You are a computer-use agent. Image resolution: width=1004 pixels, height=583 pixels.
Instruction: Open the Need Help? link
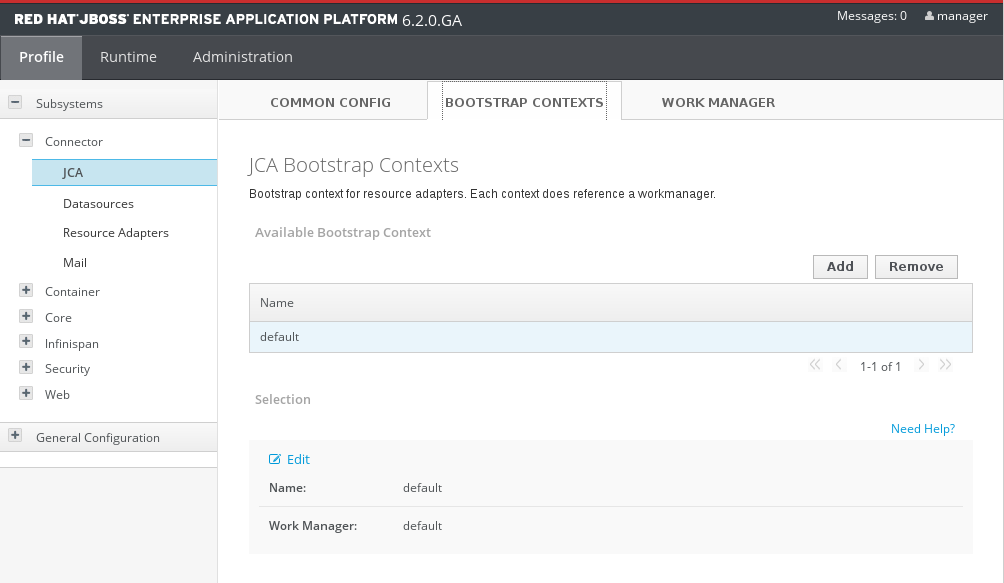click(922, 429)
